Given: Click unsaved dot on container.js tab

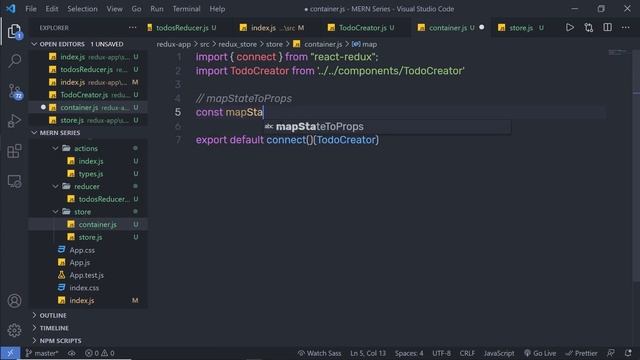Looking at the screenshot, I should pos(482,27).
